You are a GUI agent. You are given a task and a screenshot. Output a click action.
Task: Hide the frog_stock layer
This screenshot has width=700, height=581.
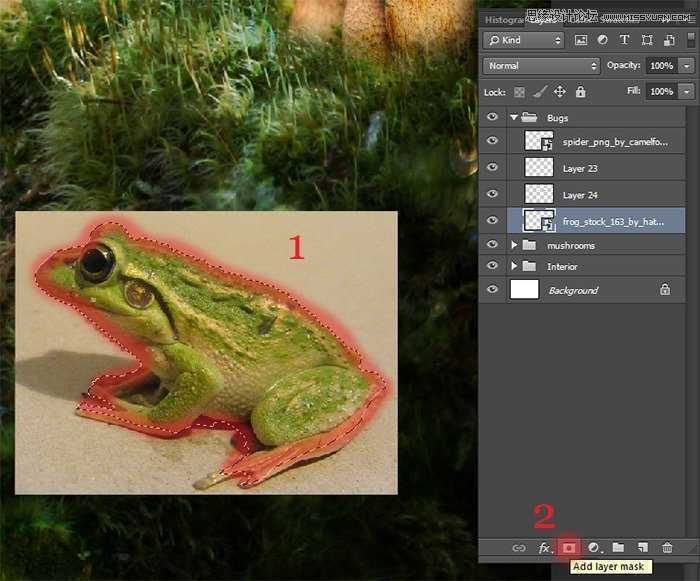(x=492, y=220)
